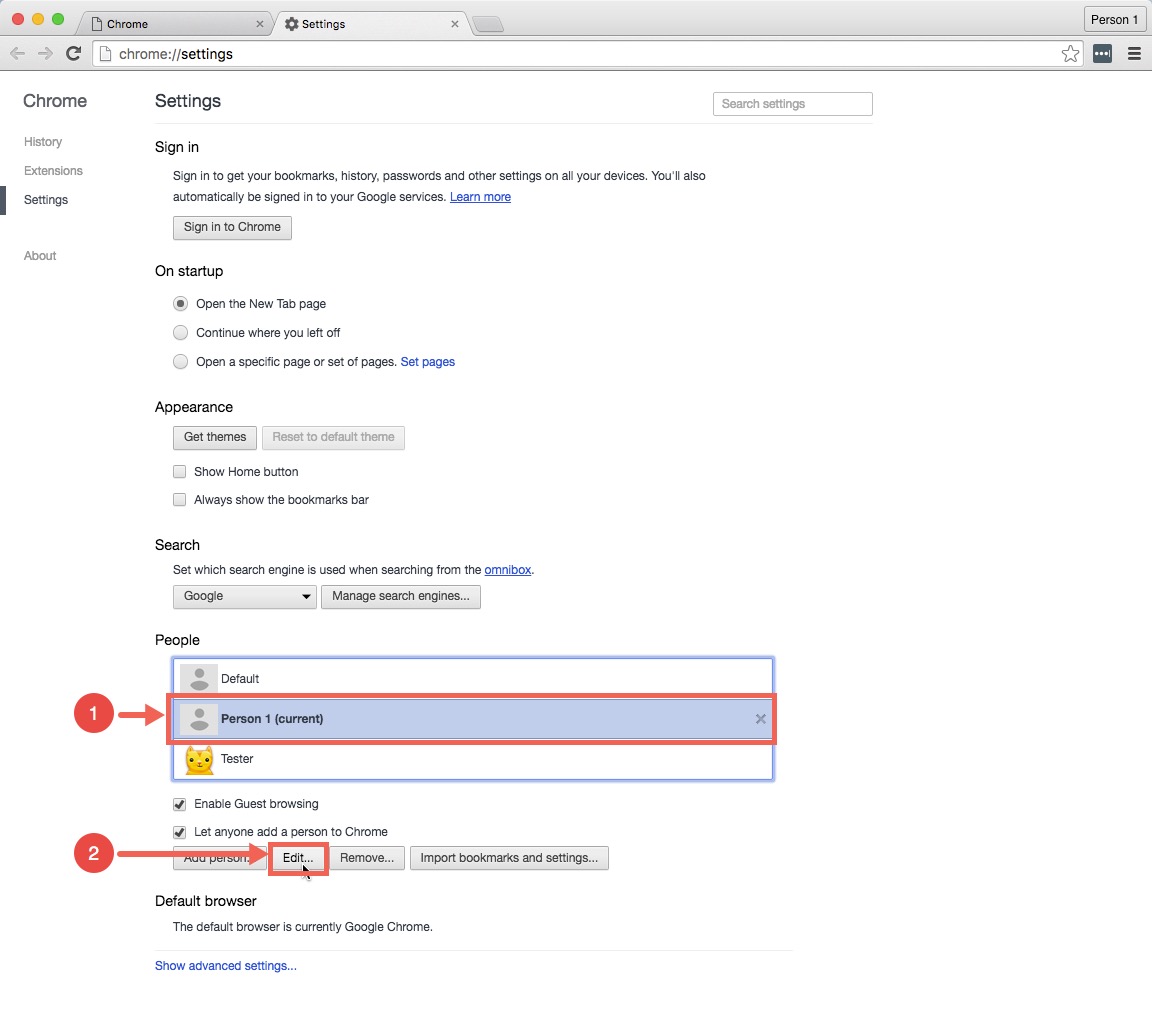
Task: Follow the Learn more link
Action: [480, 197]
